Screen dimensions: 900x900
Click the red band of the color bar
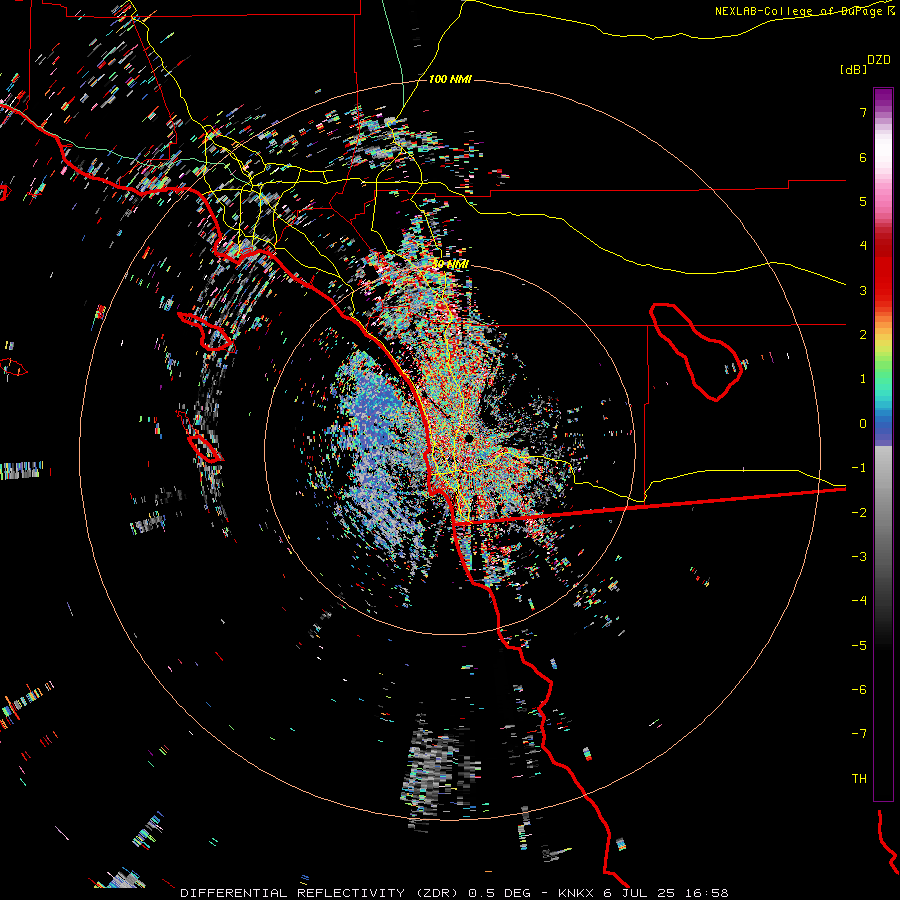click(x=883, y=270)
